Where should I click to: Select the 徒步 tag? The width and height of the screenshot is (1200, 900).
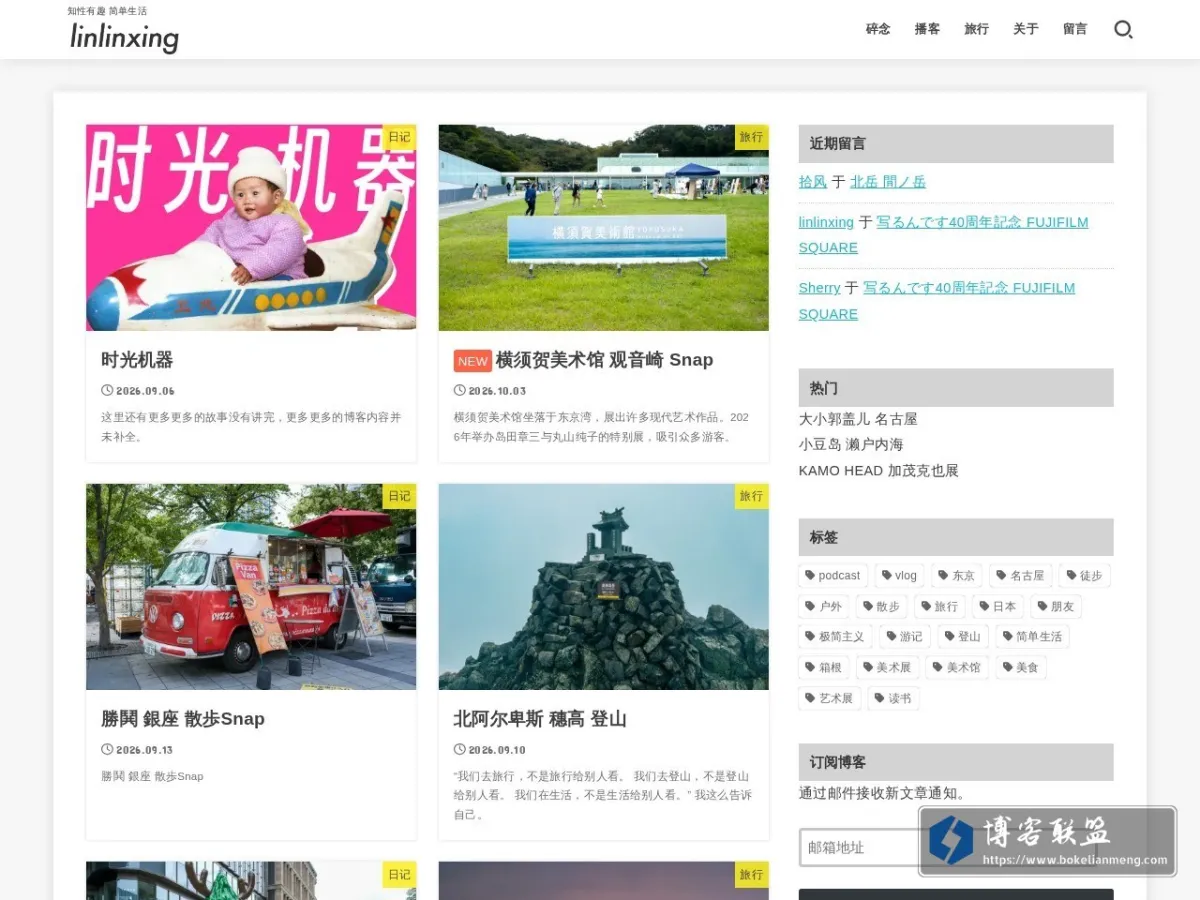(x=1084, y=576)
